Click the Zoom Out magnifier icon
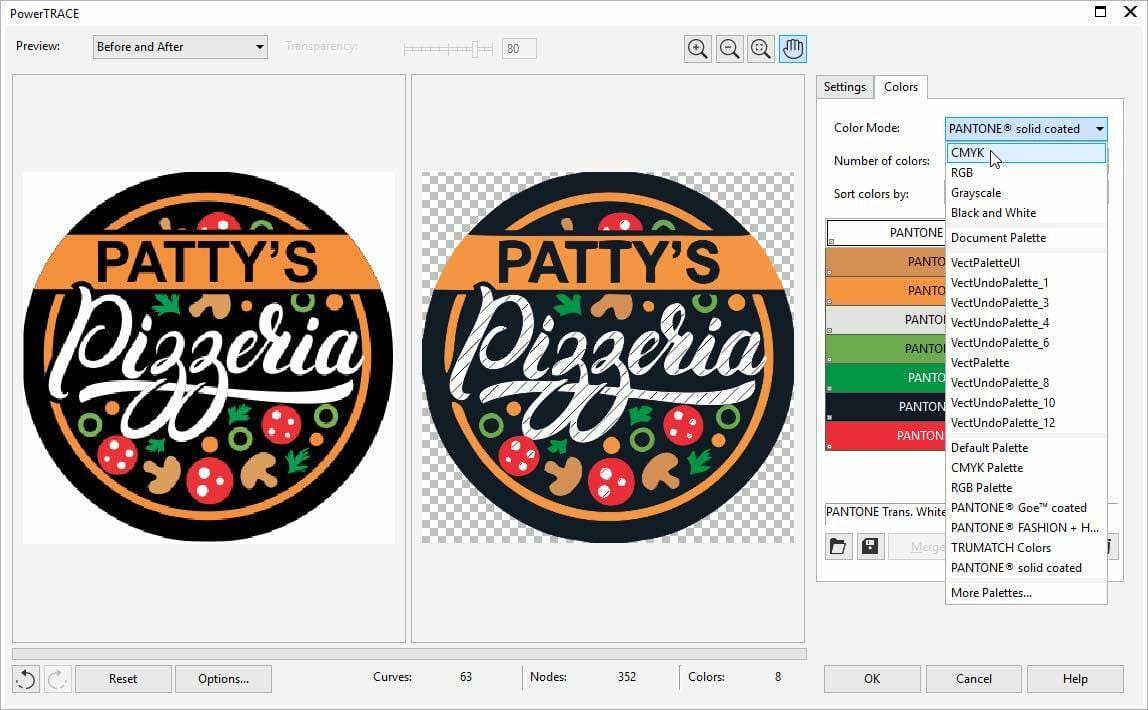The height and width of the screenshot is (710, 1148). click(x=729, y=49)
